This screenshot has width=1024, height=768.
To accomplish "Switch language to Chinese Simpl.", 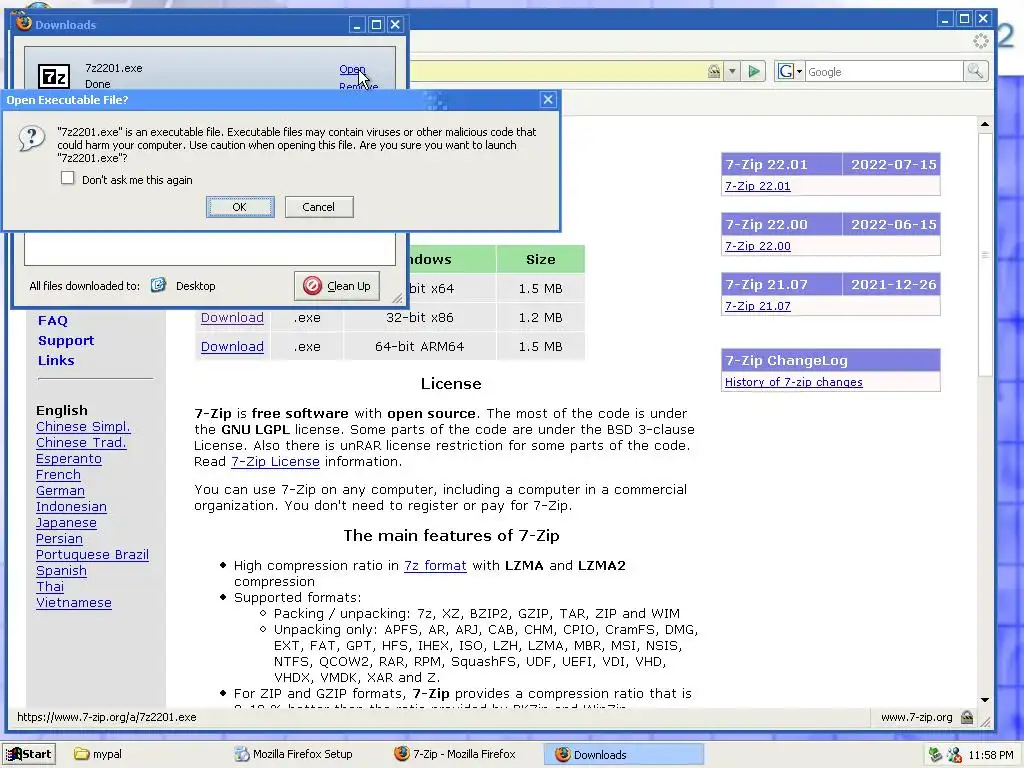I will (83, 427).
